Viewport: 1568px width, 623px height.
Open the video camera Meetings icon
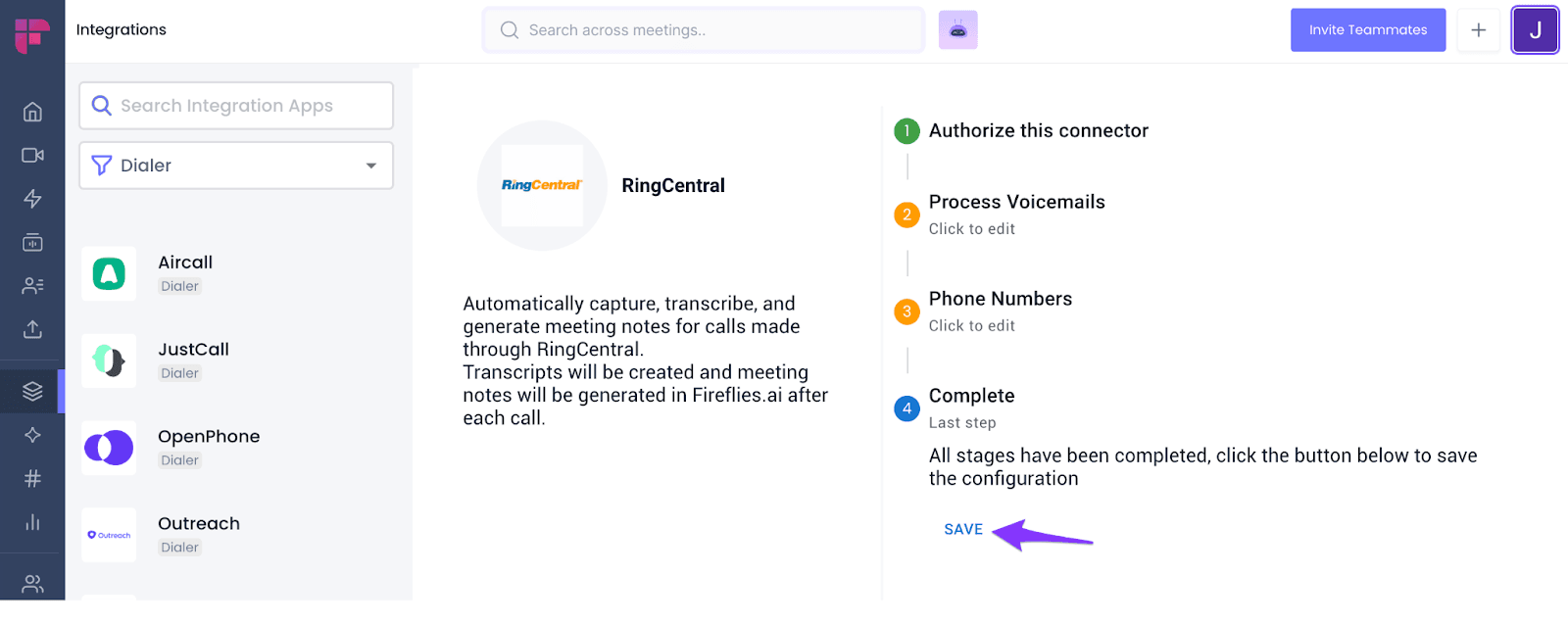point(32,155)
